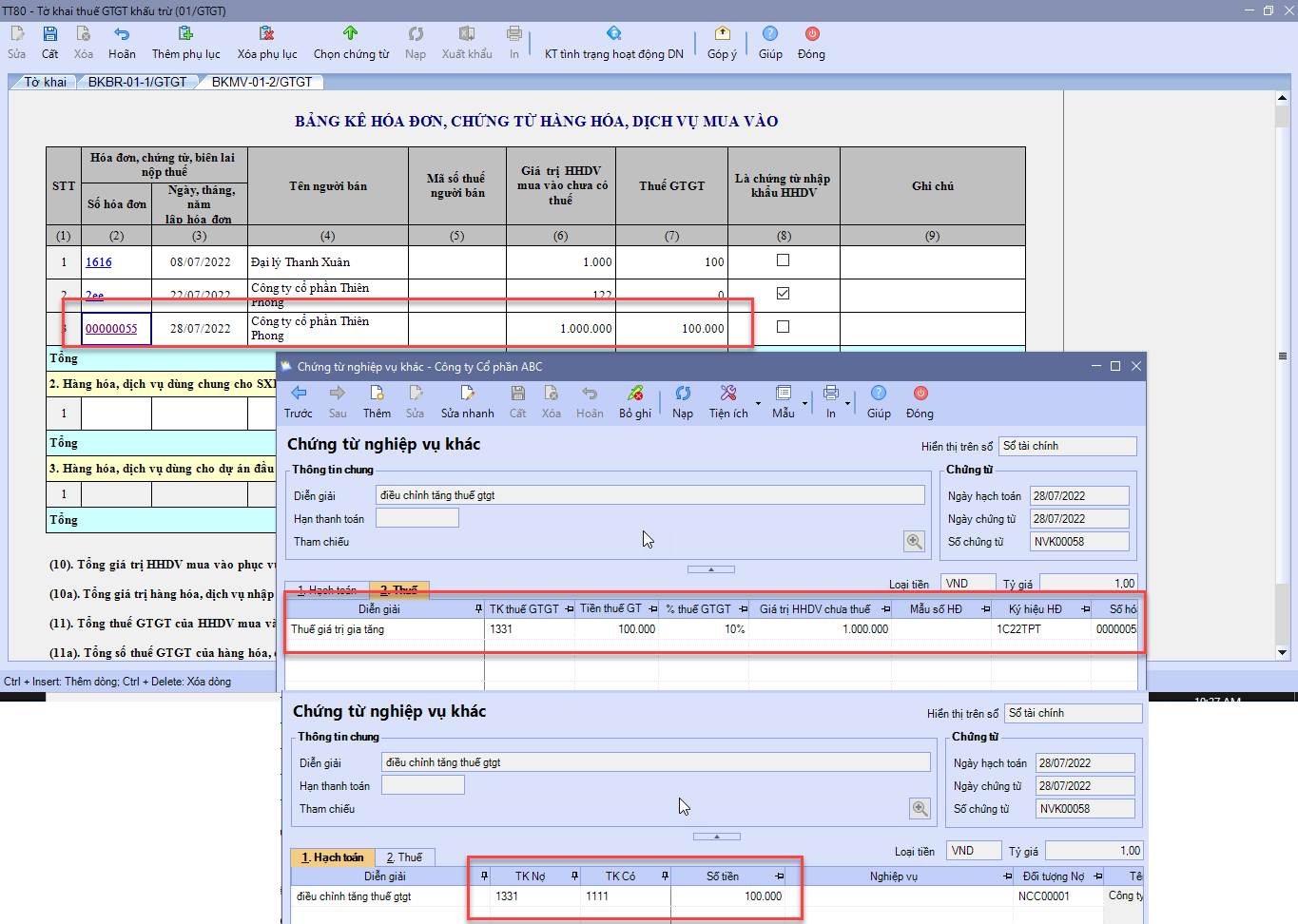Viewport: 1298px width, 924px height.
Task: Tick import checkbox for invoice 00000055 row
Action: tap(783, 326)
